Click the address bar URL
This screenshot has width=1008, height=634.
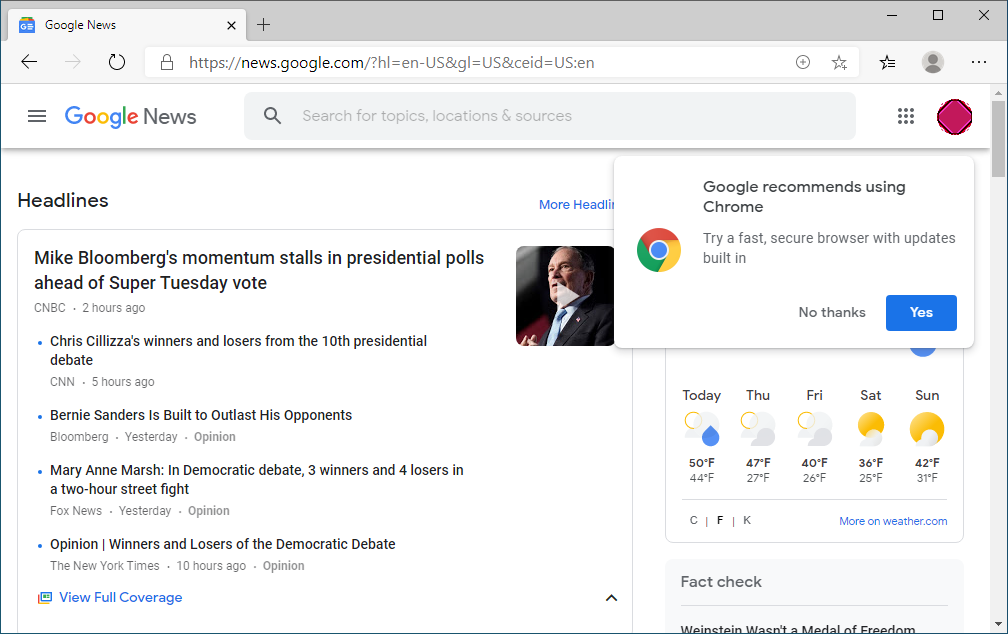coord(392,62)
